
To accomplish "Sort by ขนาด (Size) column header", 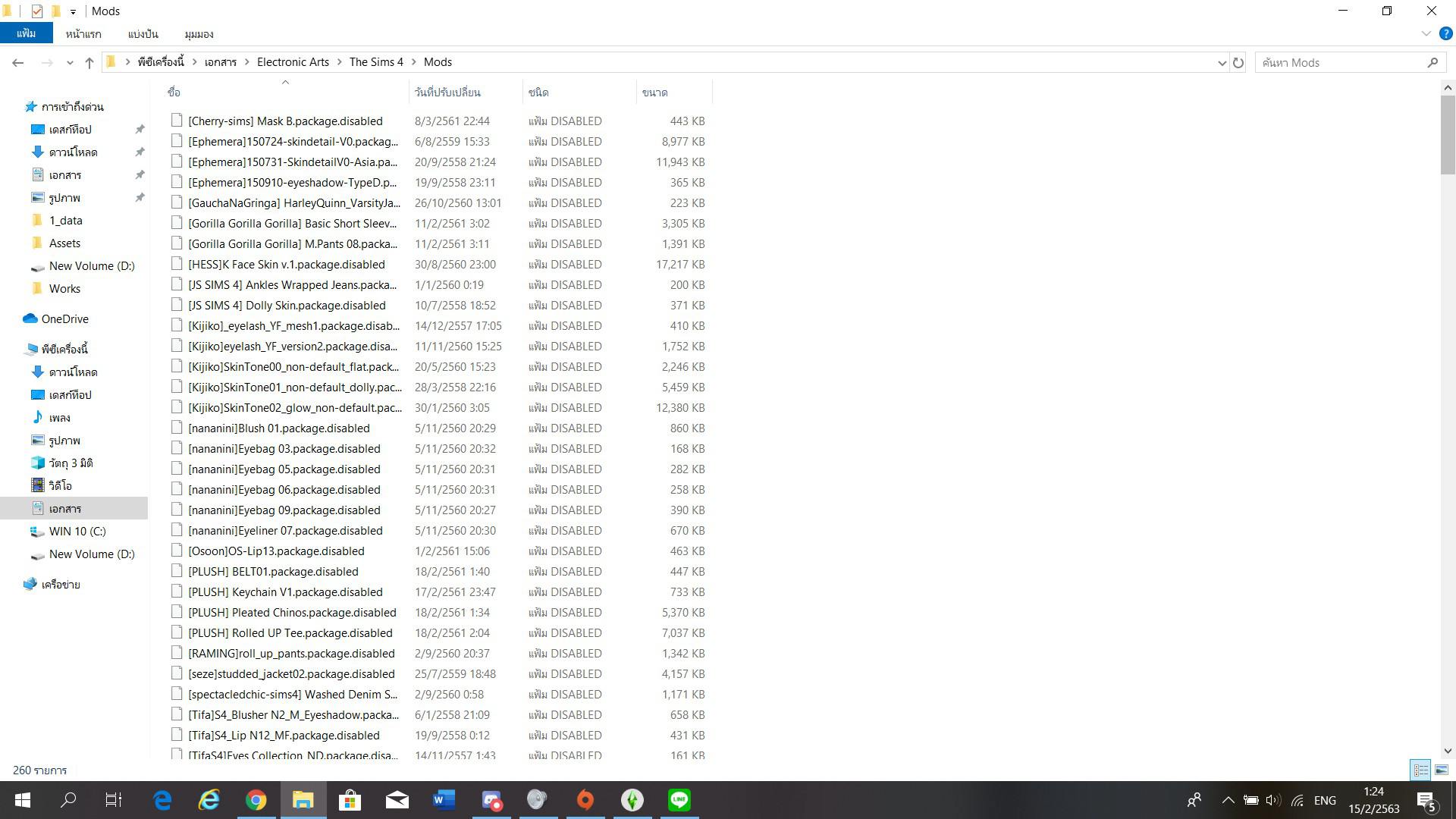I will pos(674,93).
